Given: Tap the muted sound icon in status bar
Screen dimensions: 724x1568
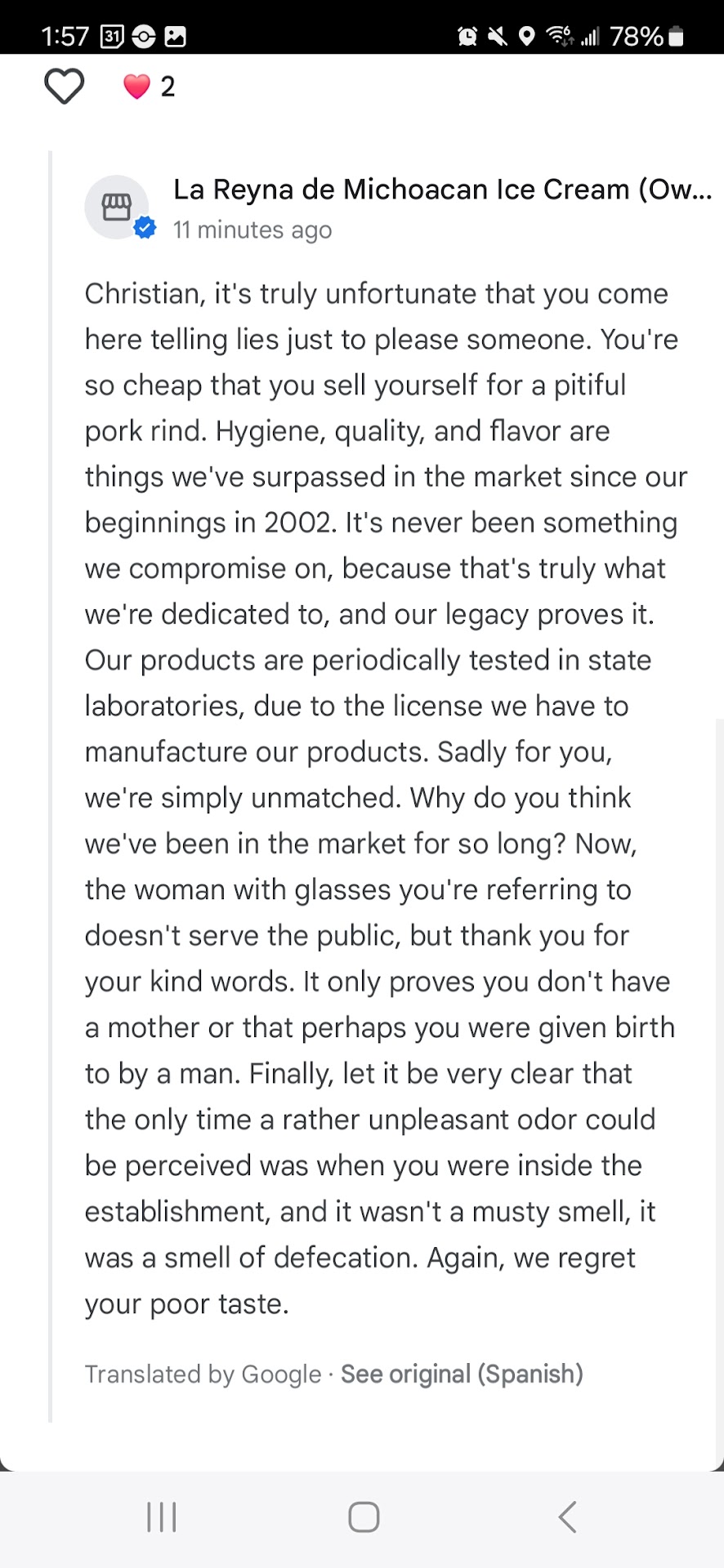Looking at the screenshot, I should tap(497, 37).
